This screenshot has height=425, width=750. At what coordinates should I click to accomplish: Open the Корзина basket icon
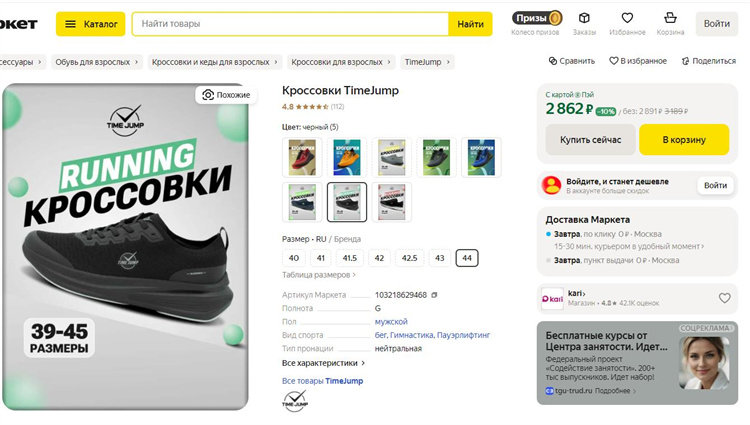coord(670,18)
